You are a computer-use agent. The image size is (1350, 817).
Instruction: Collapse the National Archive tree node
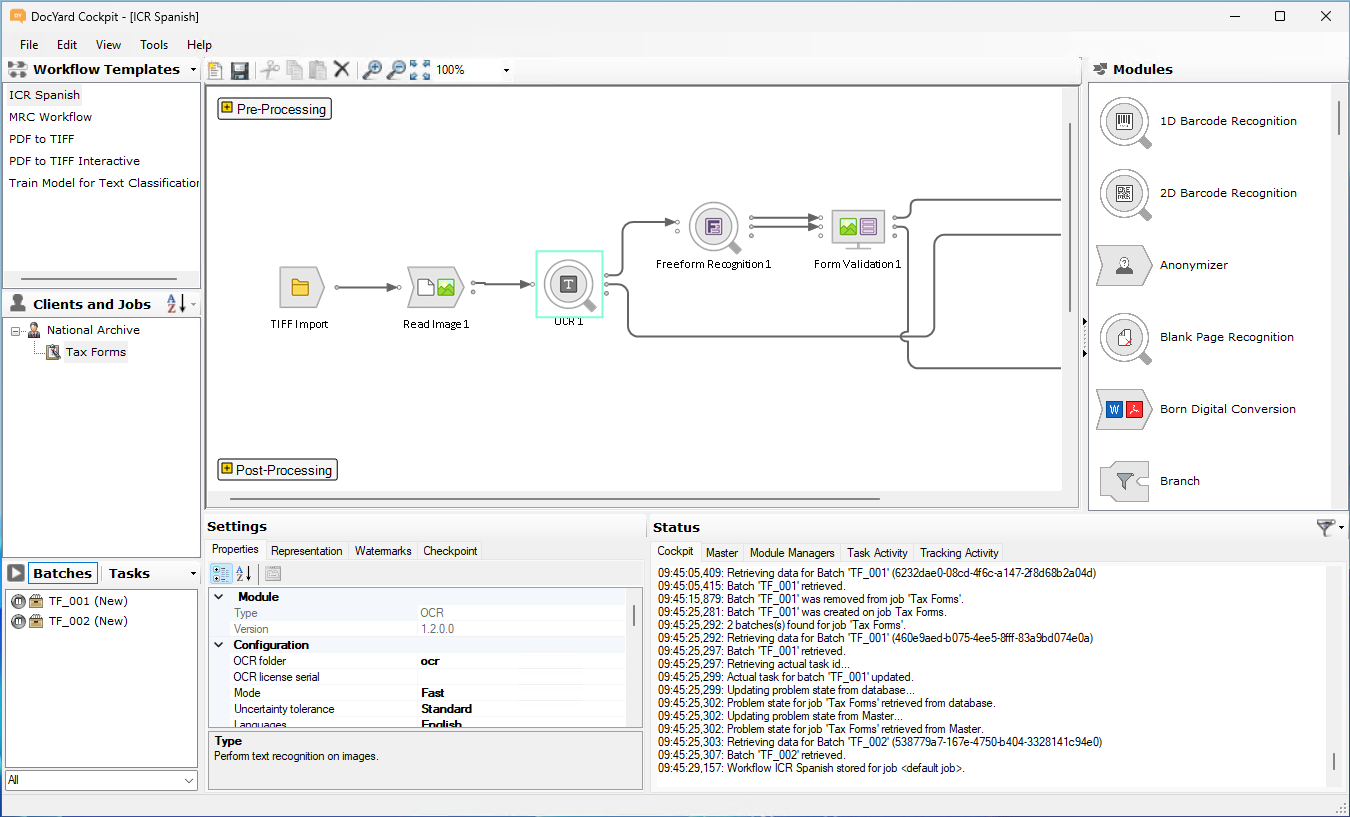[16, 330]
